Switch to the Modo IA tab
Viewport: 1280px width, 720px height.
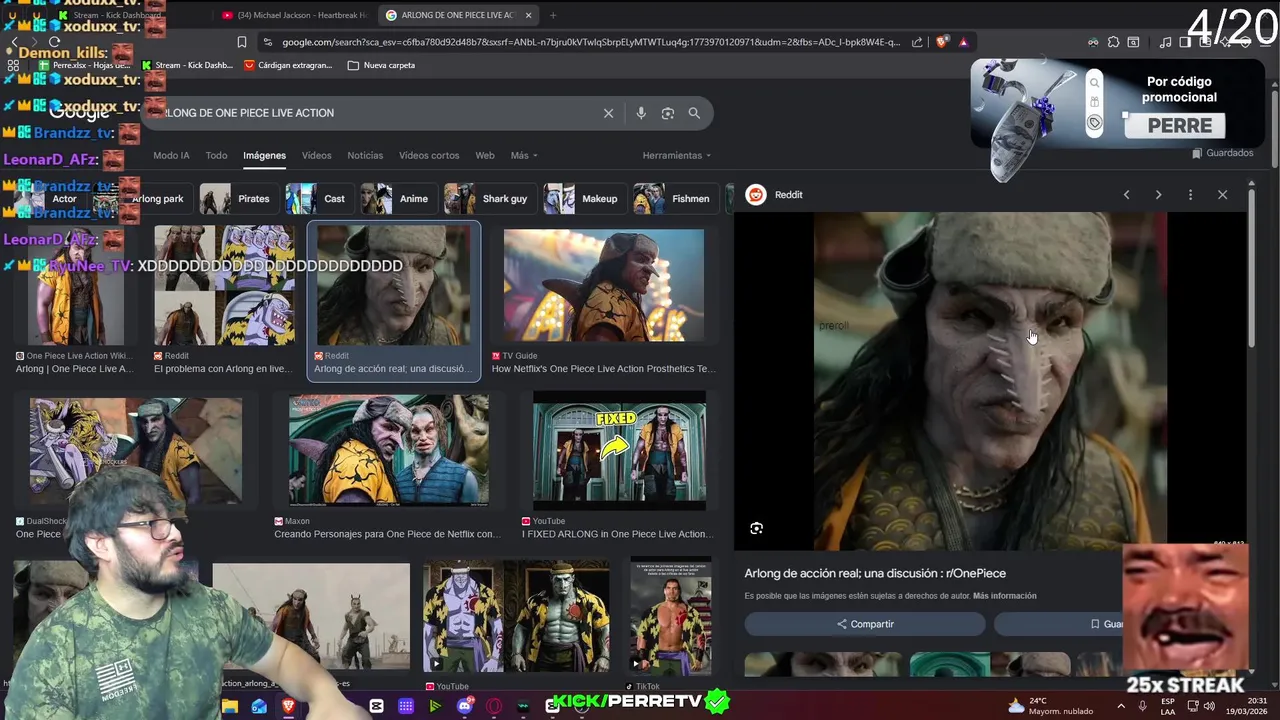(x=171, y=155)
